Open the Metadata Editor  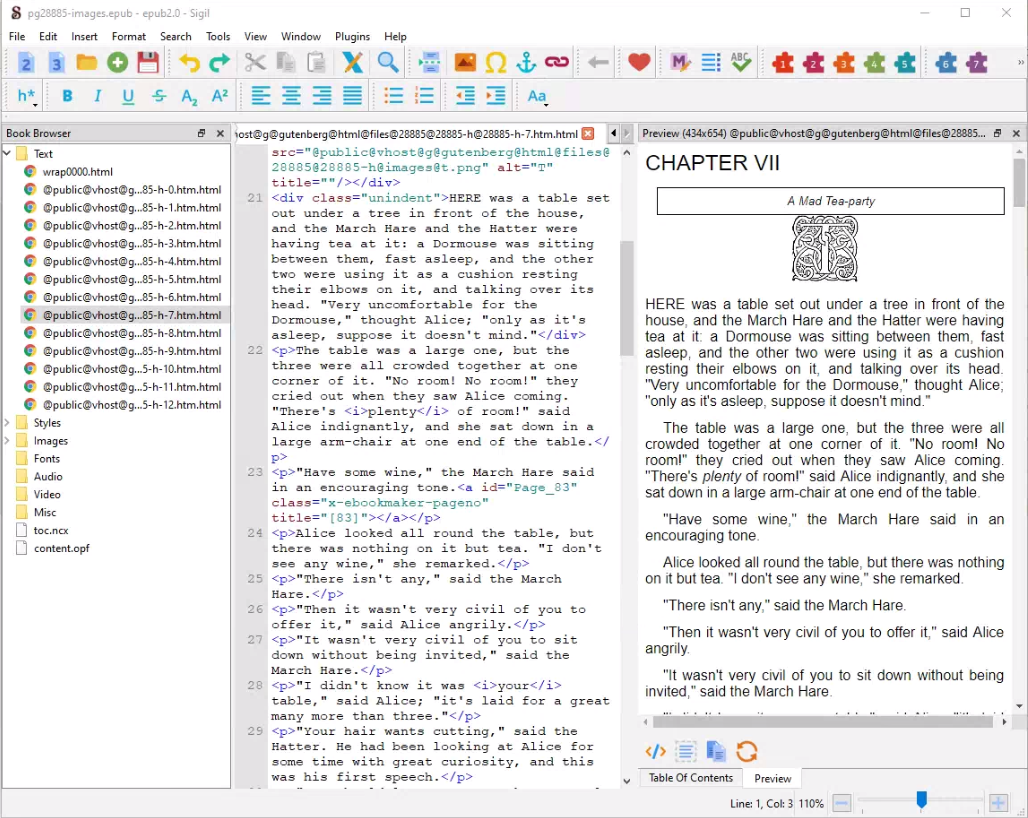tap(680, 61)
